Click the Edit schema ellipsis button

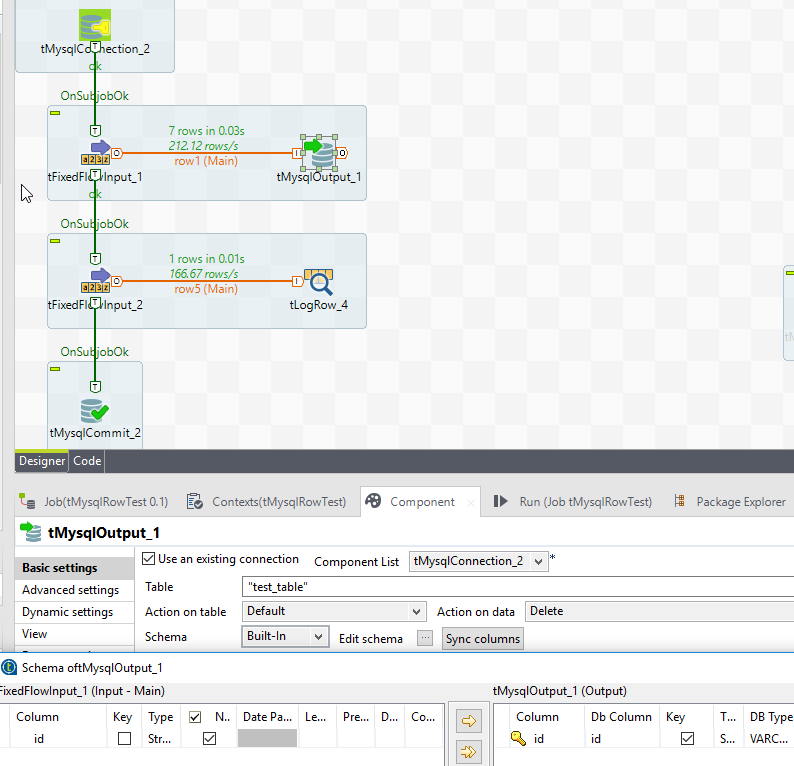pos(425,638)
